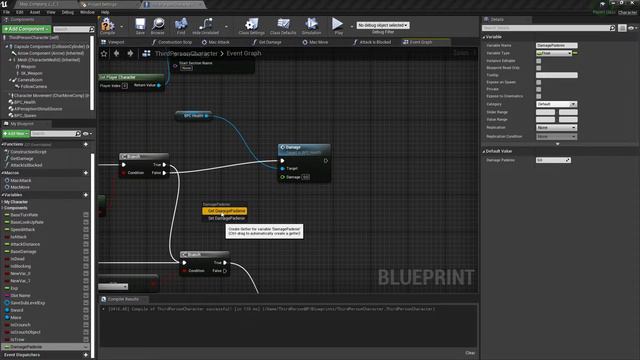The image size is (640, 360).
Task: Open the Debug menu
Action: pyautogui.click(x=67, y=12)
